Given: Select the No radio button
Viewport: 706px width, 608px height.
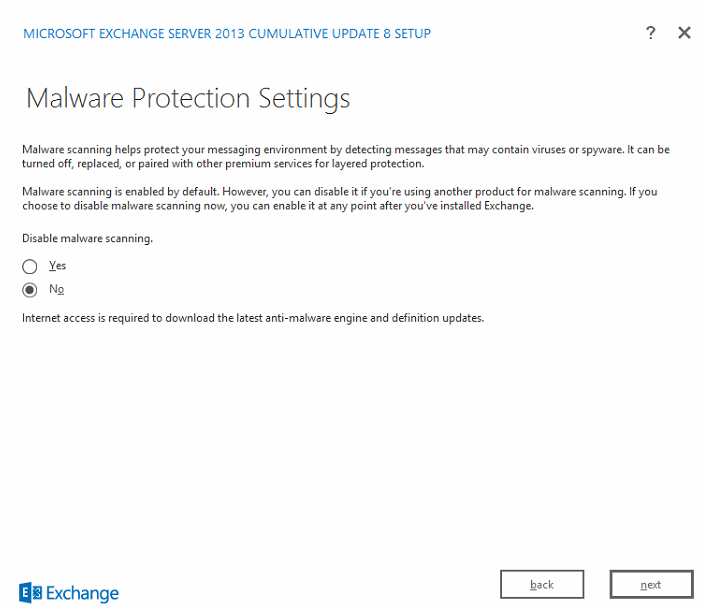Looking at the screenshot, I should click(x=30, y=290).
